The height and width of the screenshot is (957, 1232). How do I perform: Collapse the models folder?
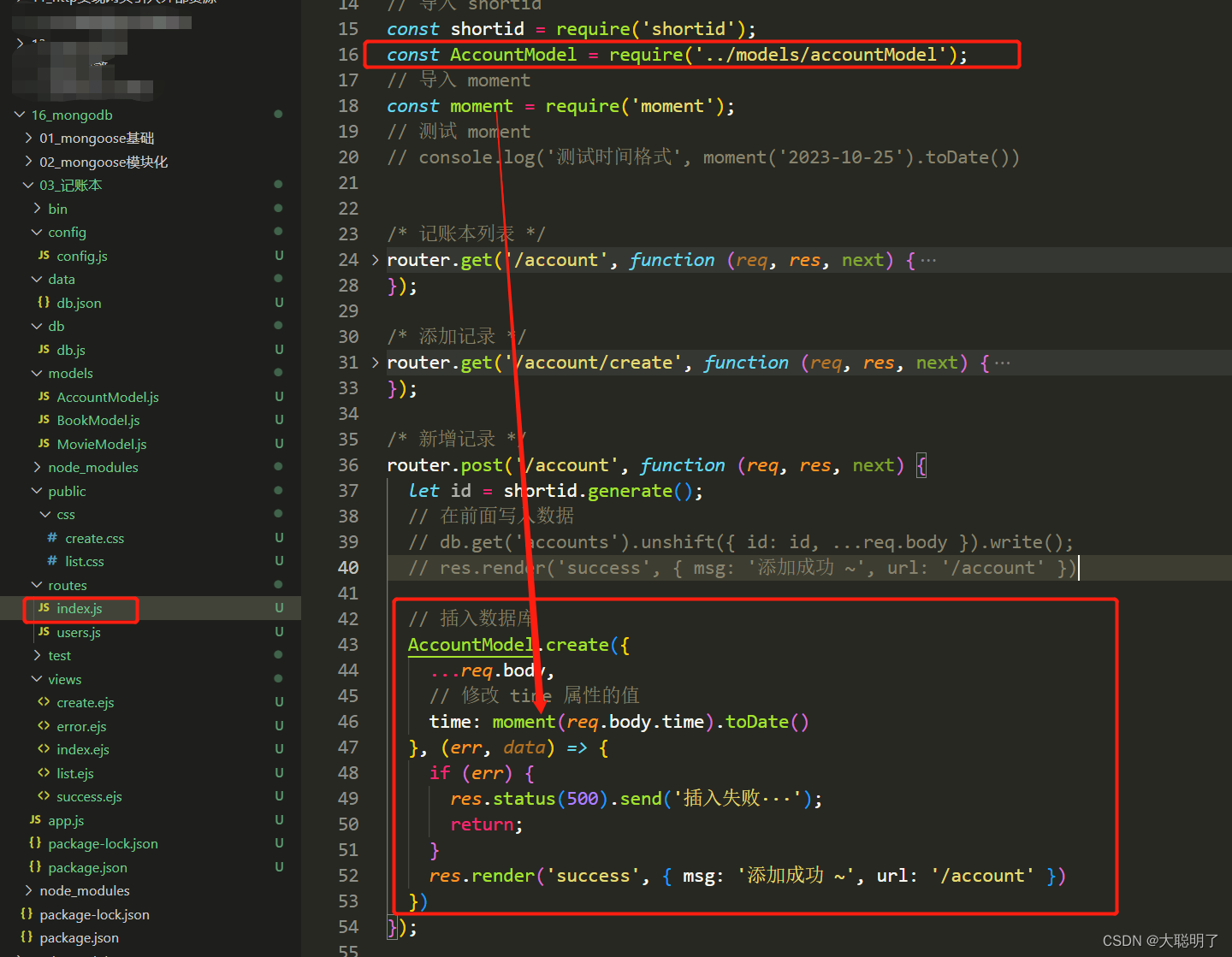click(37, 373)
